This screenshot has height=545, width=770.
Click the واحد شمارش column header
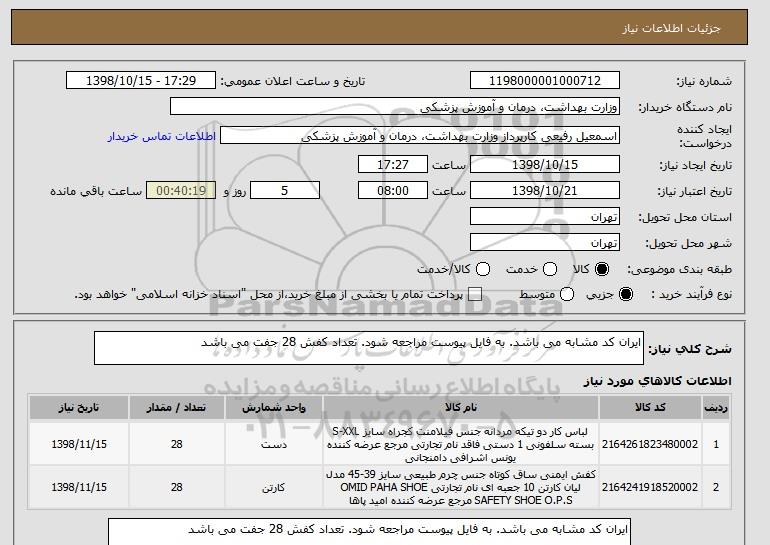pos(274,408)
